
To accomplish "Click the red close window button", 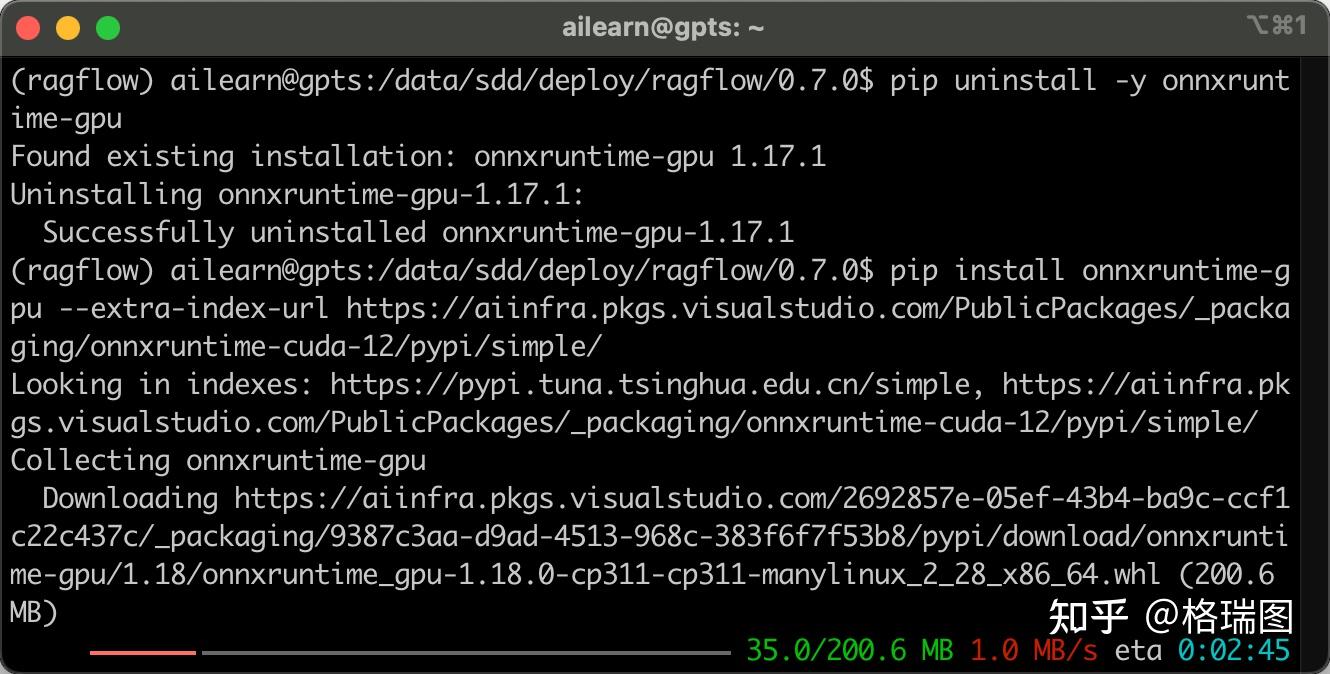I will [x=28, y=28].
